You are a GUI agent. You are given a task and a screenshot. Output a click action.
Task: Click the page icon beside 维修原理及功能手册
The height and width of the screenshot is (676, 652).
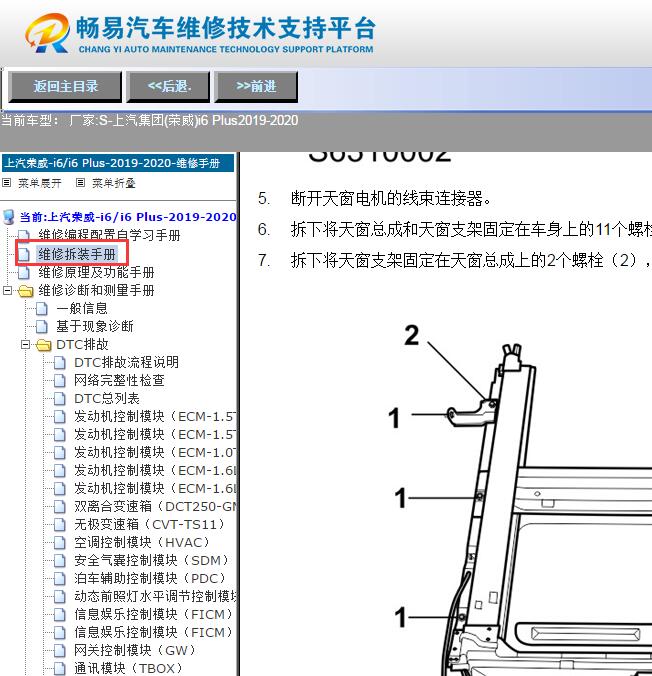[x=24, y=272]
